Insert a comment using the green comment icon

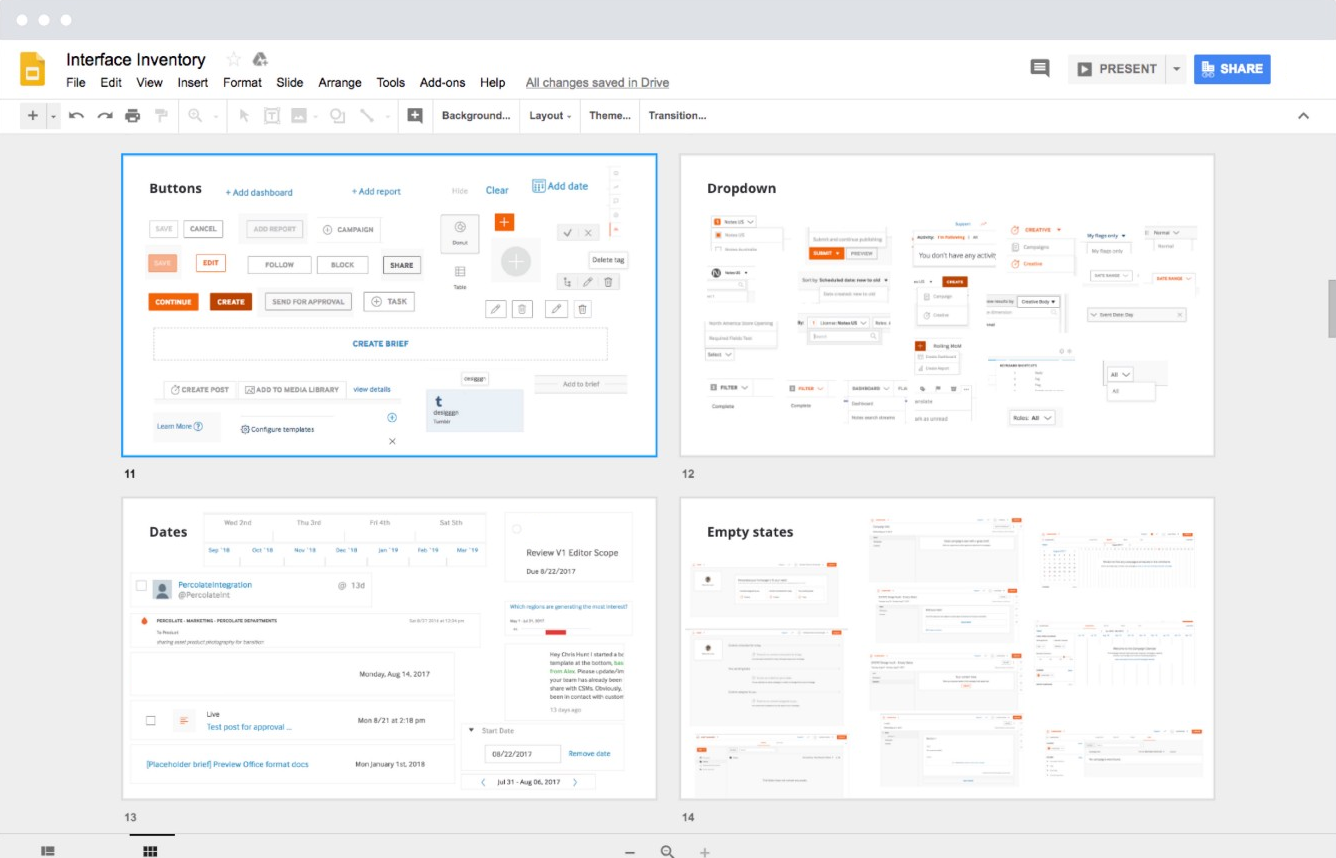pos(414,115)
